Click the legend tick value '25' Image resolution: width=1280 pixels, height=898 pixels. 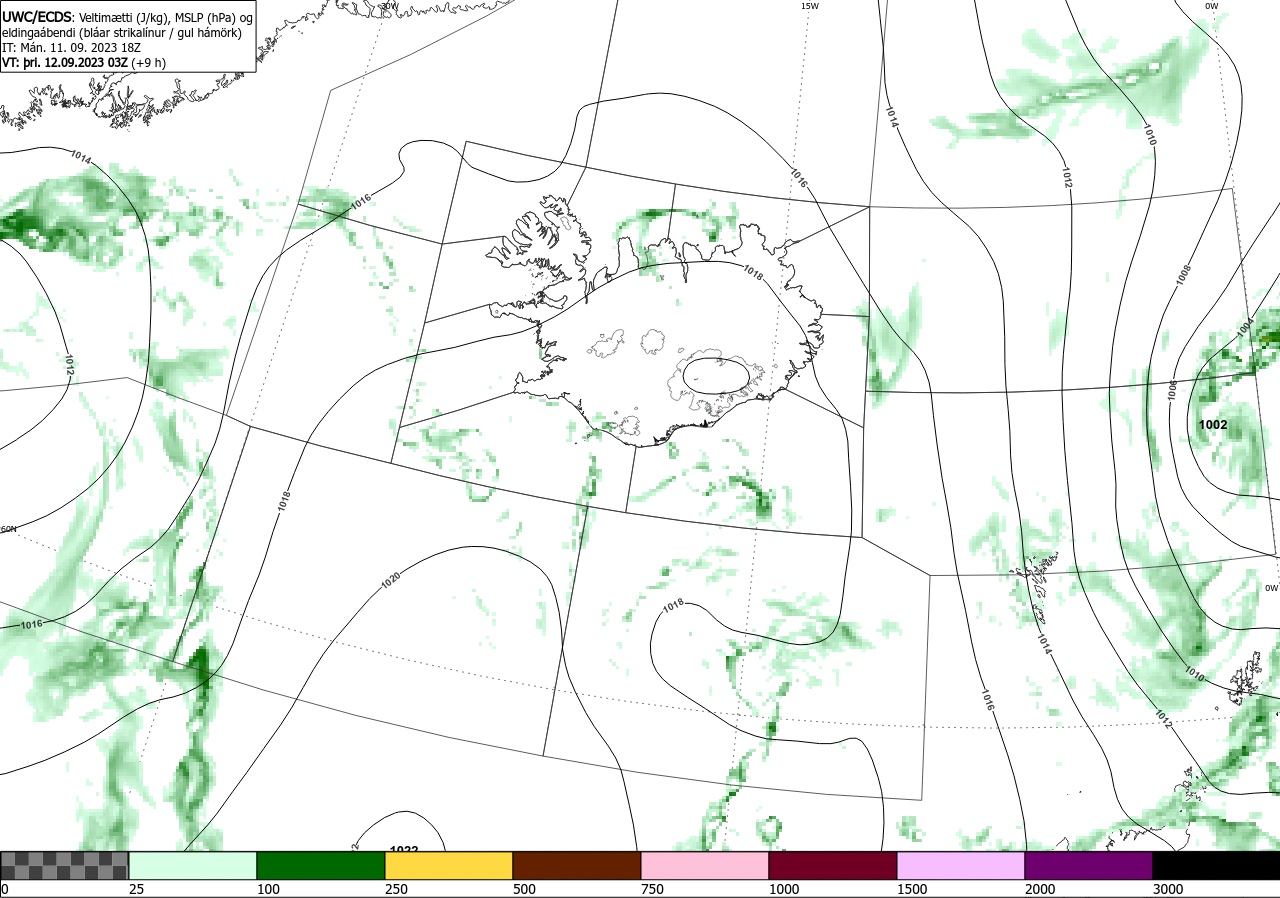point(136,889)
